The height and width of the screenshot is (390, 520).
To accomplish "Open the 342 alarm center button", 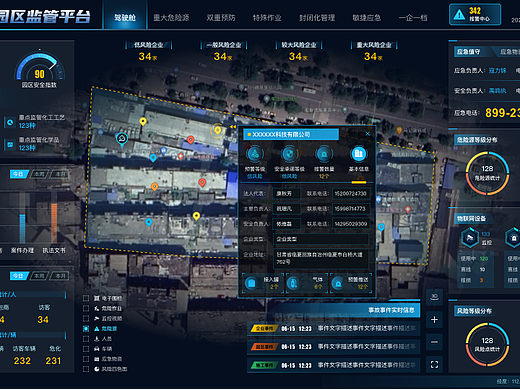I will tap(475, 15).
